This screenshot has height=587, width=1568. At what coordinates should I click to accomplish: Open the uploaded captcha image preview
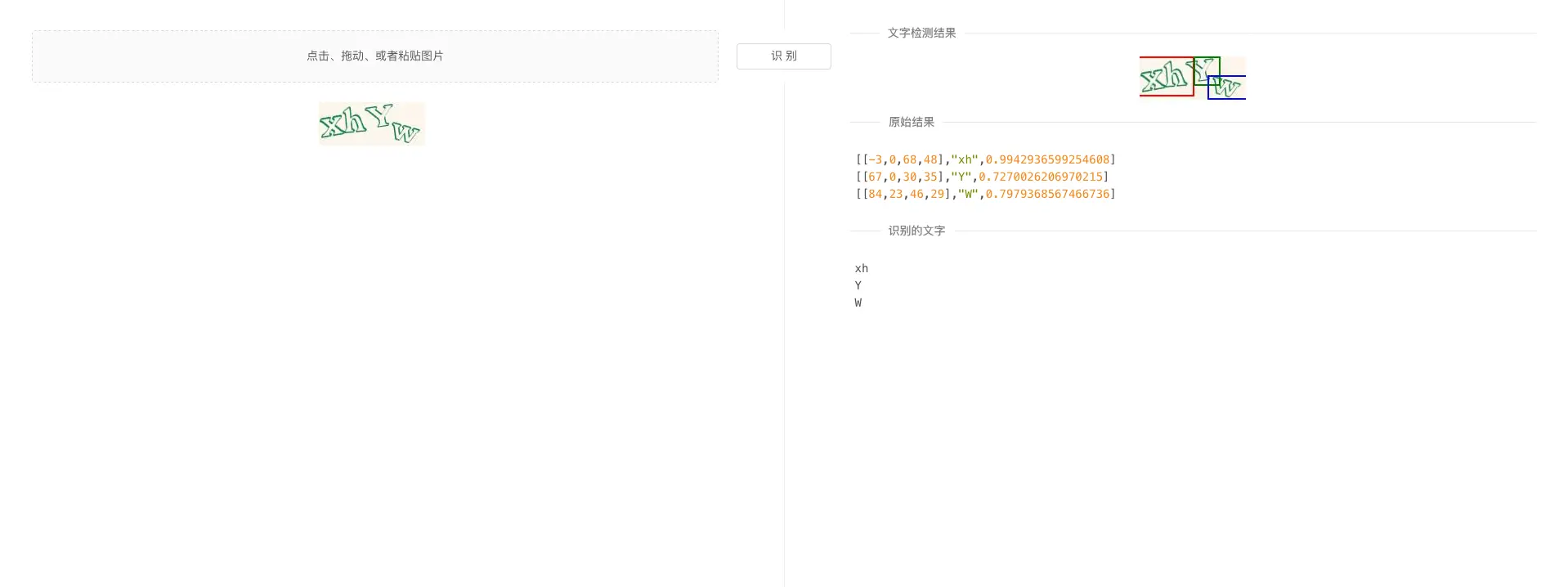[x=372, y=123]
